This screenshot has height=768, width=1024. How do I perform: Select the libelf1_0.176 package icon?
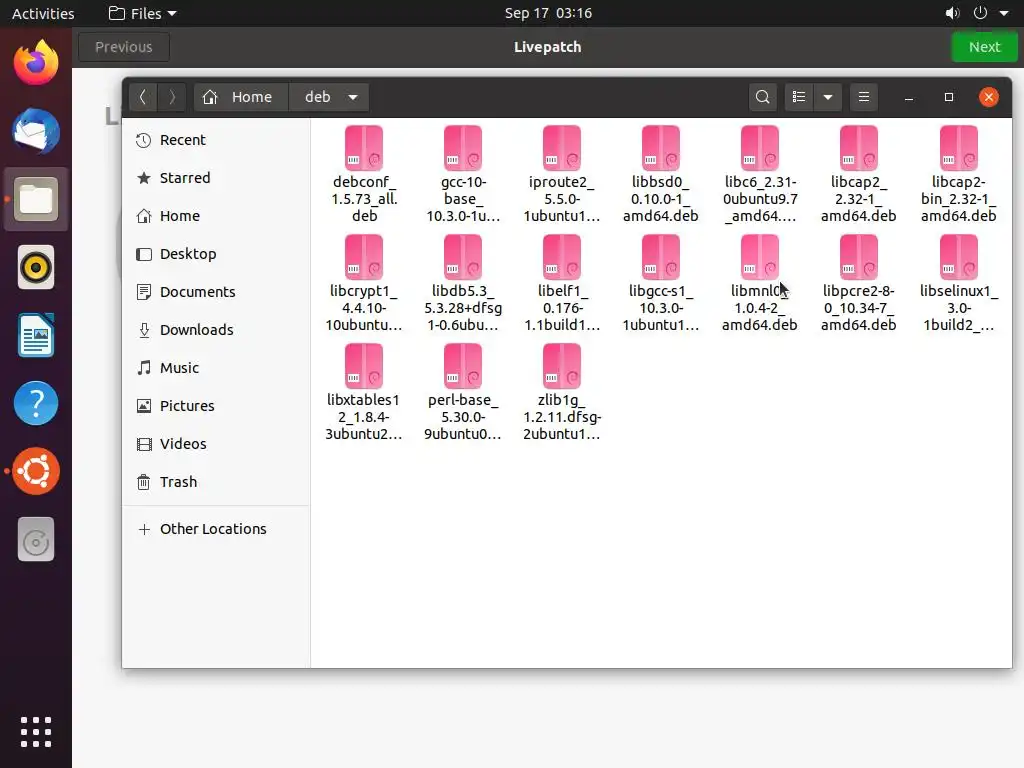click(562, 257)
